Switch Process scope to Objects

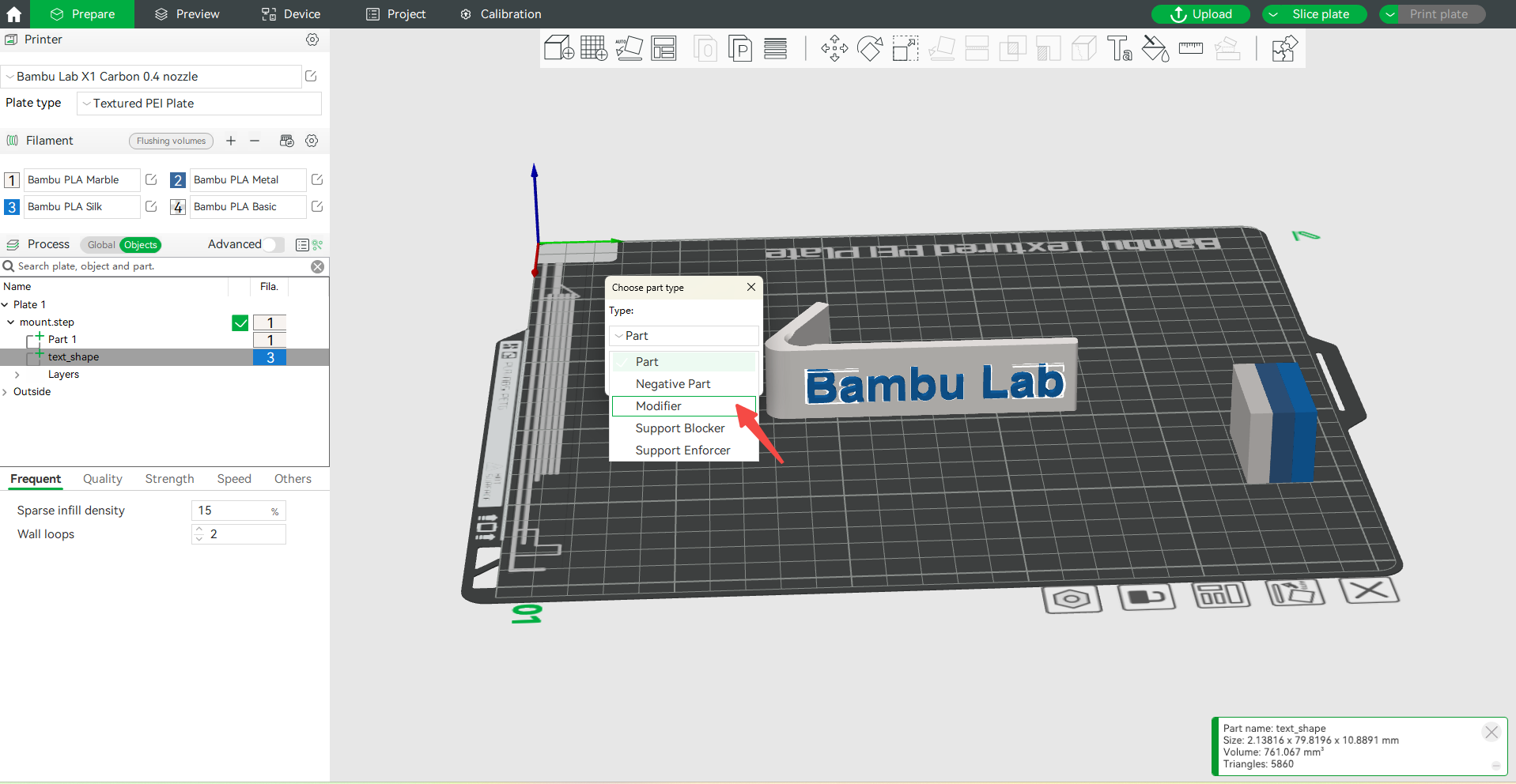(141, 245)
